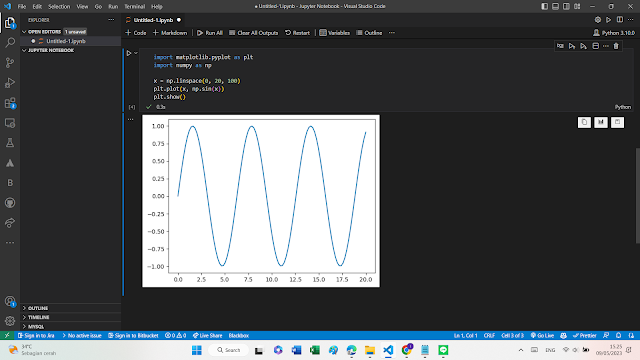Open the GitHub view in activity bar
Screen dimensions: 640x360
10,203
